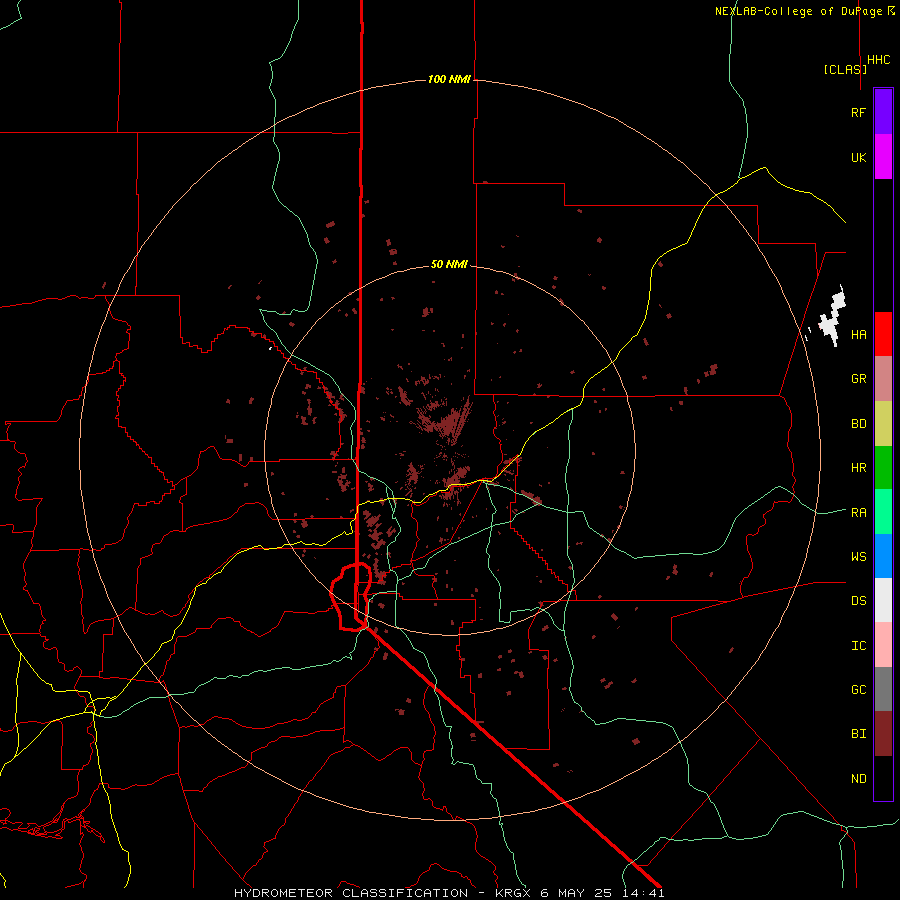
Task: Select the dusty pink GR legend swatch
Action: 883,379
